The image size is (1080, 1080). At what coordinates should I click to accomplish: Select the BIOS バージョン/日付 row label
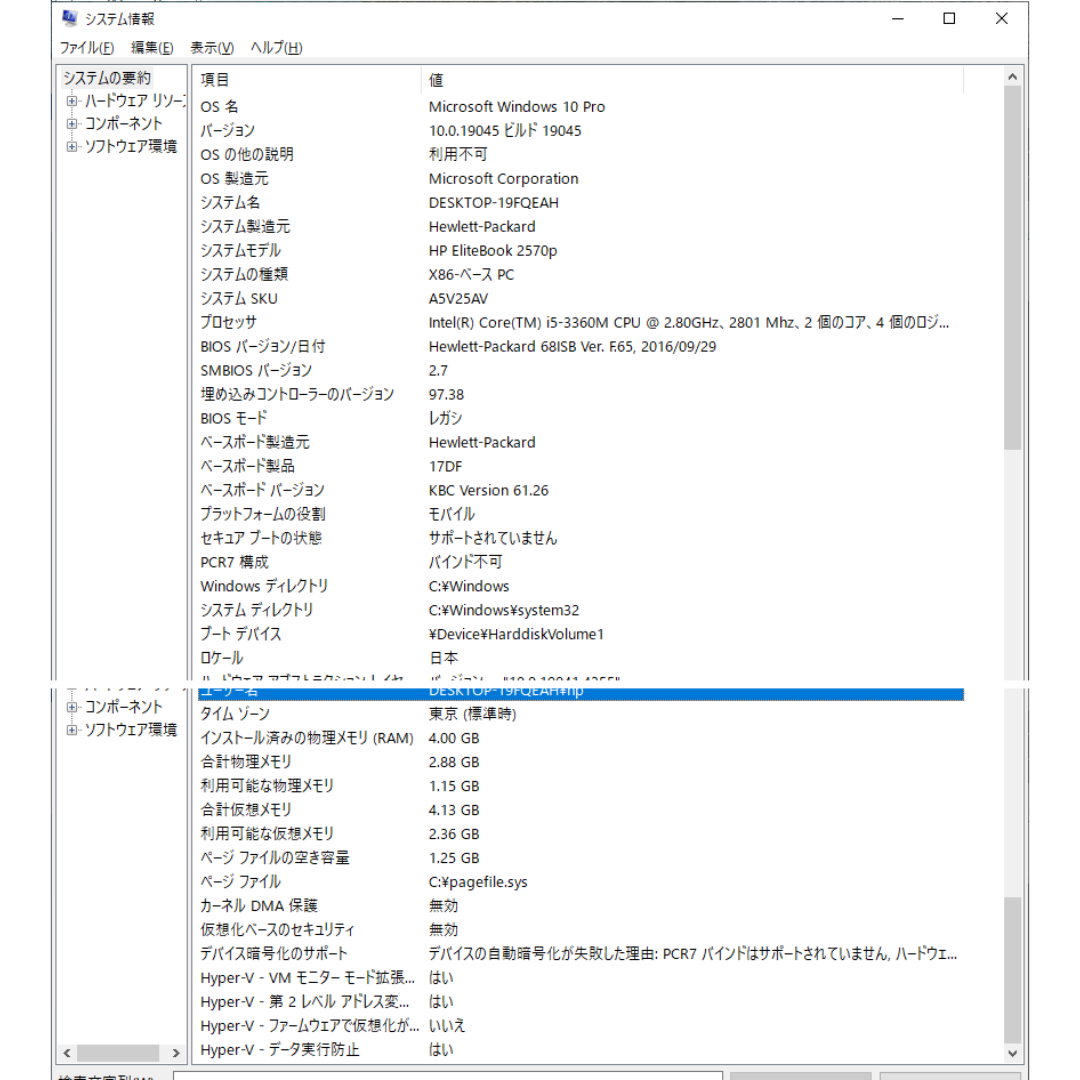262,346
